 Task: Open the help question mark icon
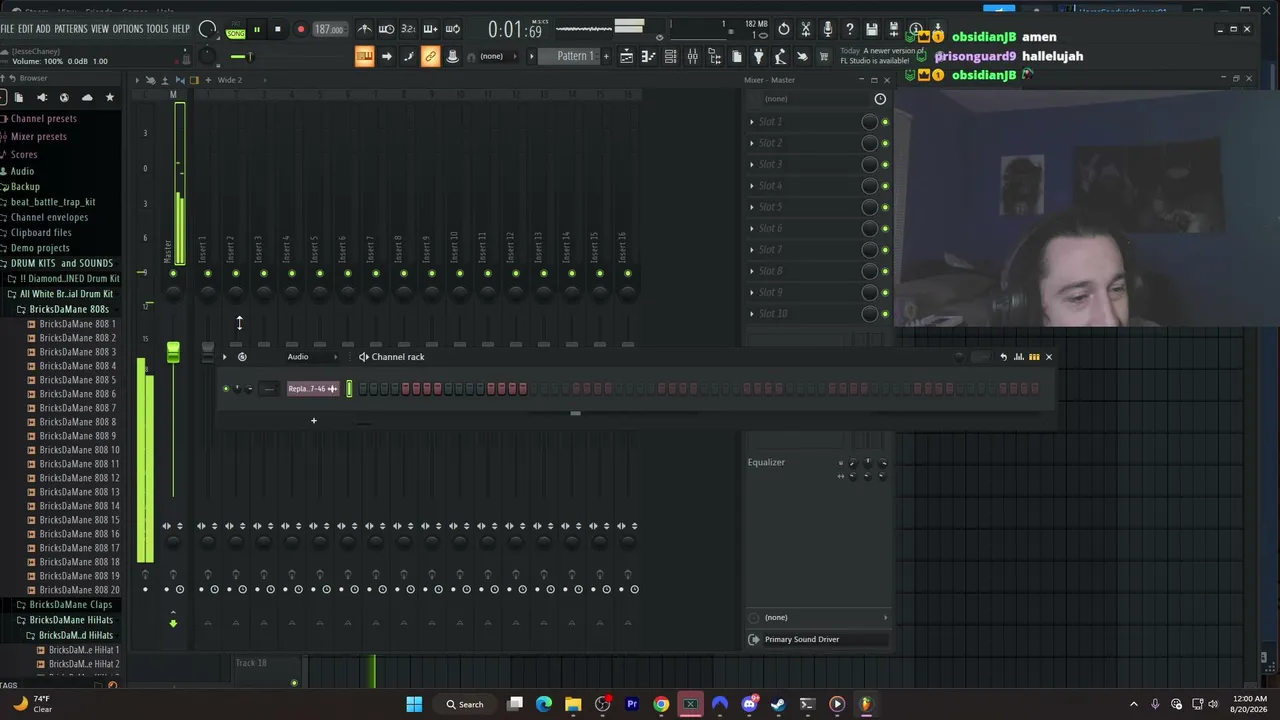point(850,29)
